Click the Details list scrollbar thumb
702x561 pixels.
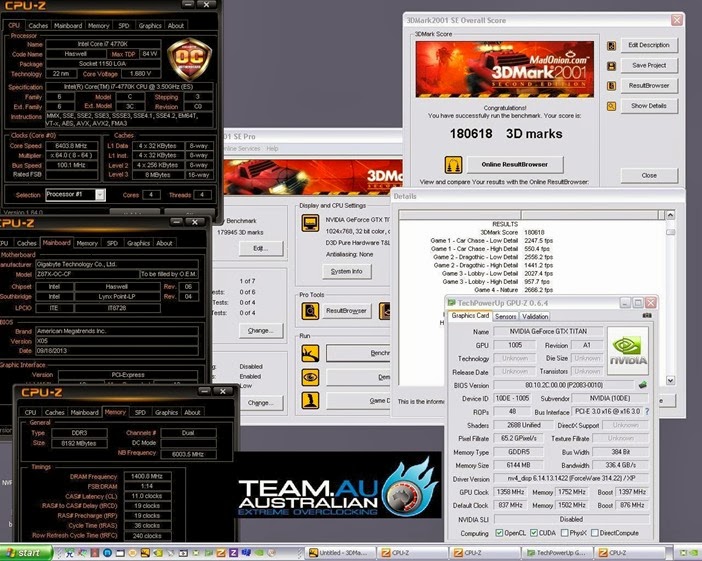pyautogui.click(x=670, y=232)
